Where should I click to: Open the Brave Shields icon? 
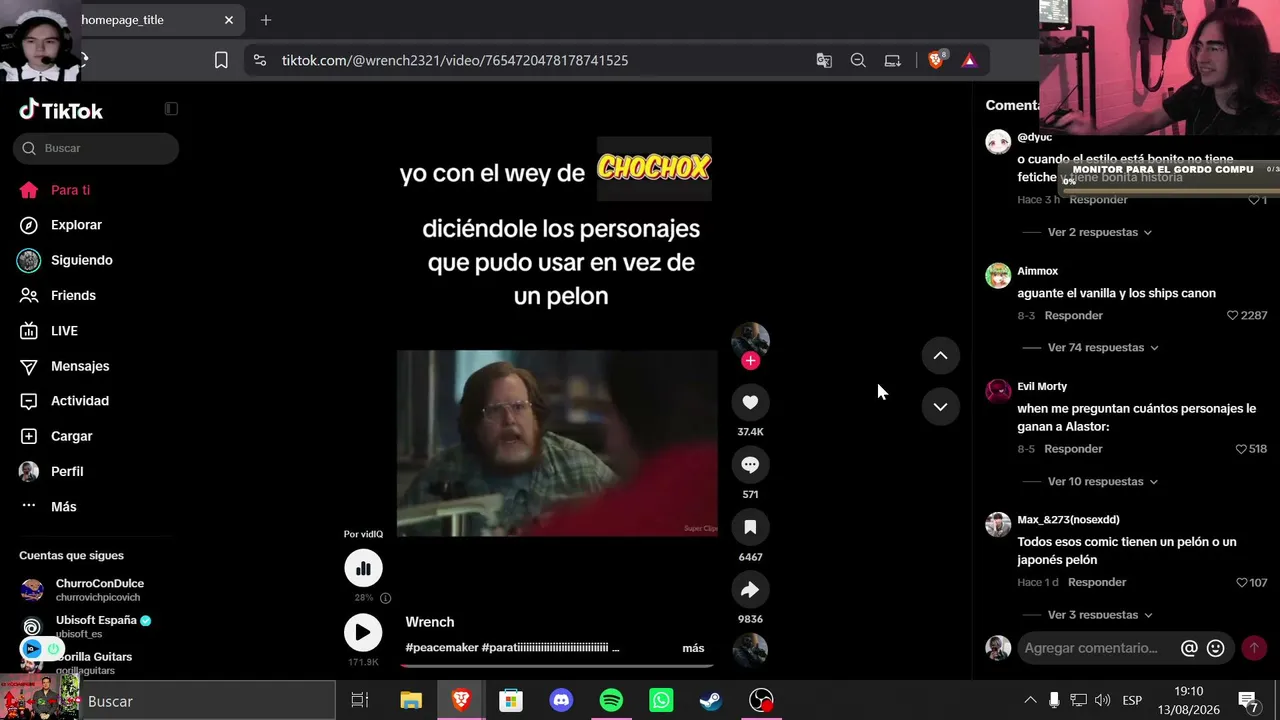tap(937, 60)
